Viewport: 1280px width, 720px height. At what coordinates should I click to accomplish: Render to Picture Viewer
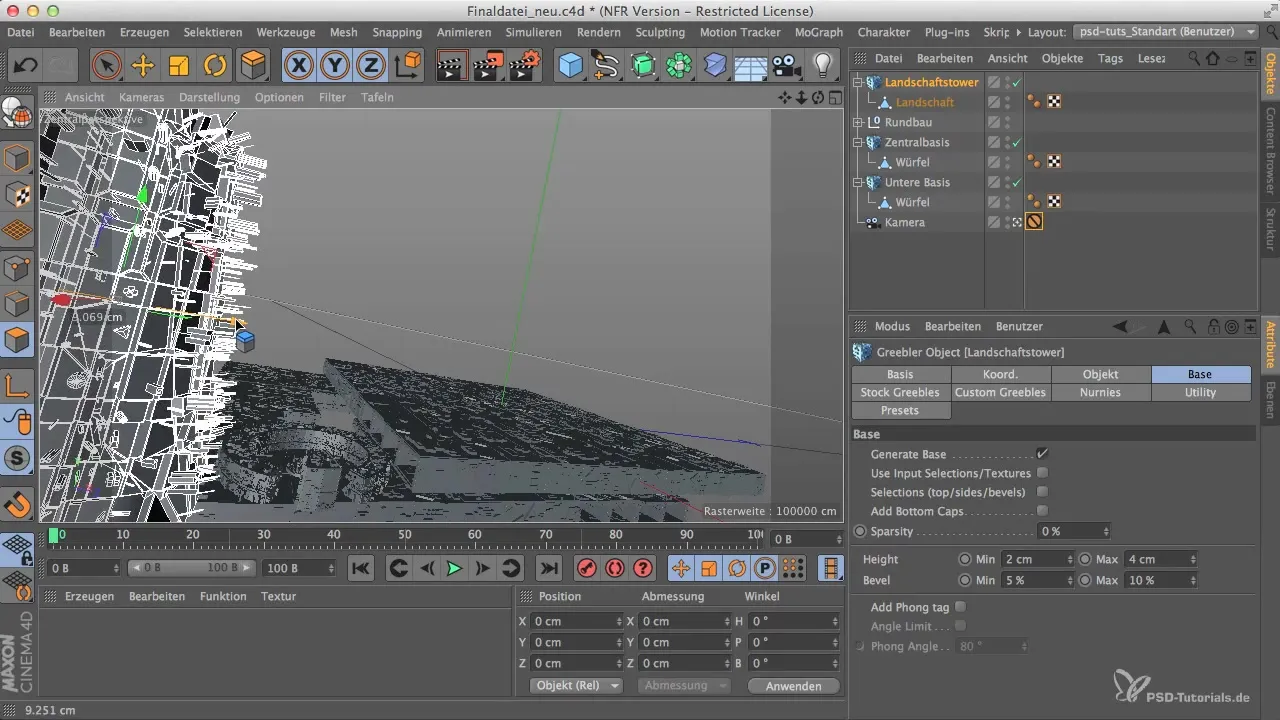click(488, 66)
